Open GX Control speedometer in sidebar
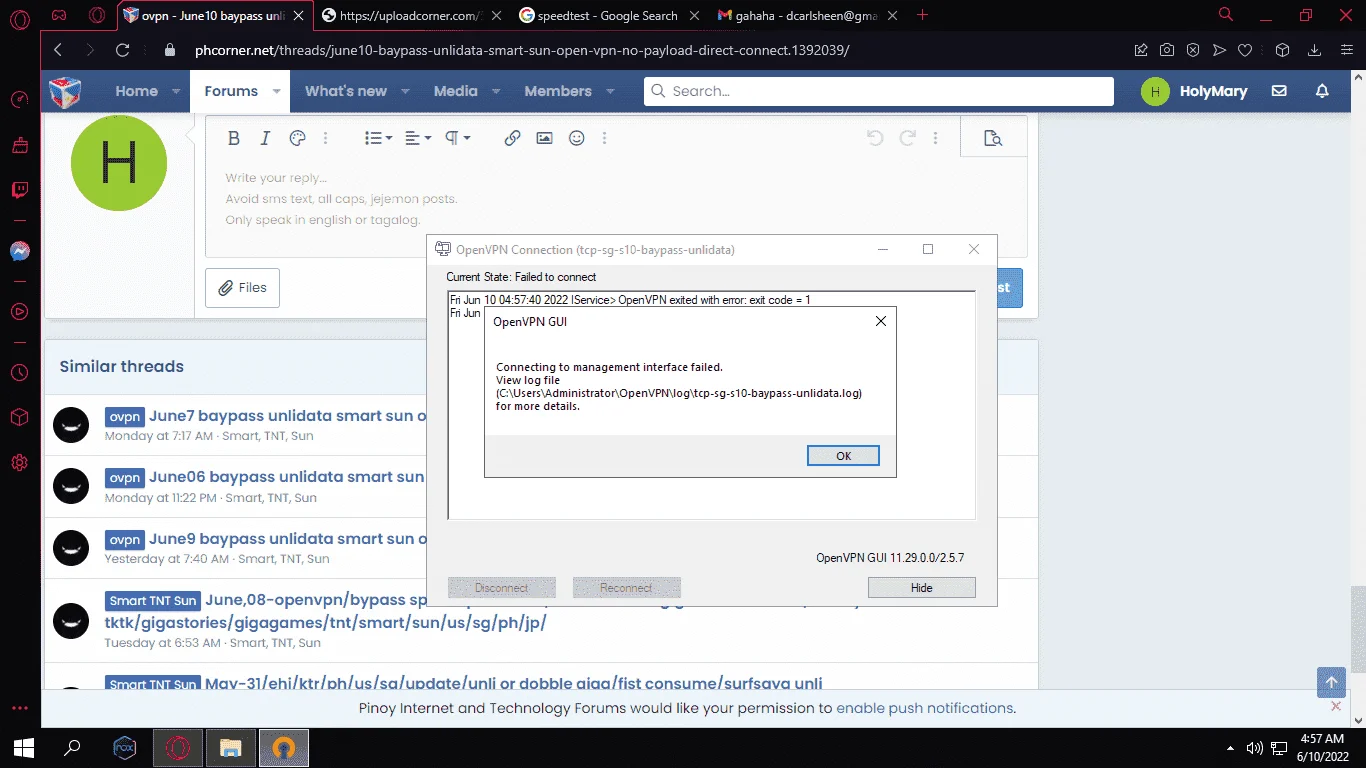Screen dimensions: 1366x768 tap(20, 99)
